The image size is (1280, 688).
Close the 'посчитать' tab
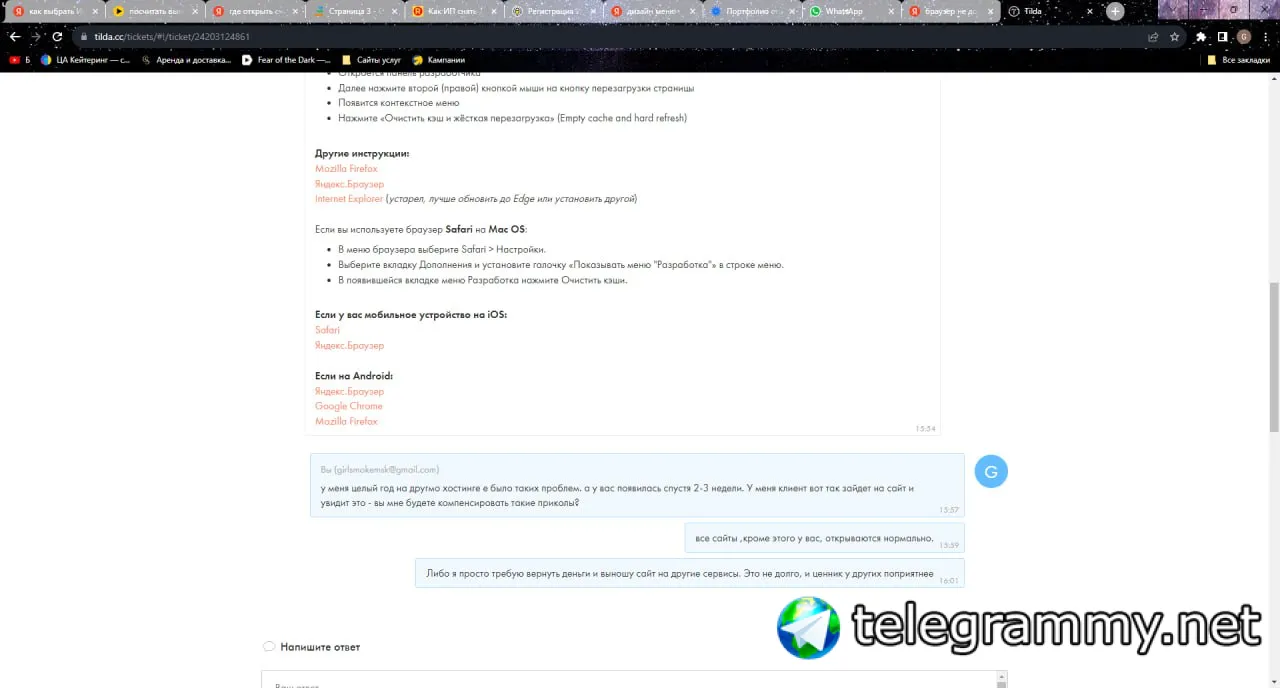pyautogui.click(x=193, y=12)
